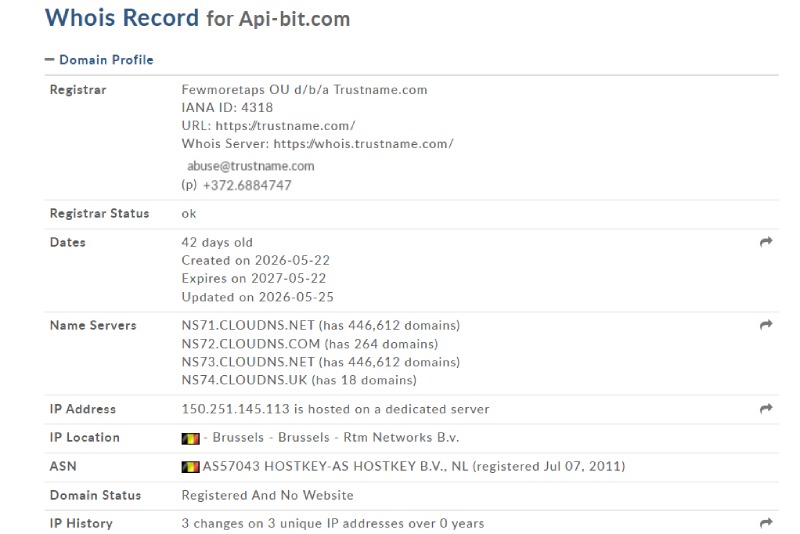The image size is (800, 534).
Task: Click the 3 changes on 3 unique IP addresses text
Action: click(x=333, y=523)
